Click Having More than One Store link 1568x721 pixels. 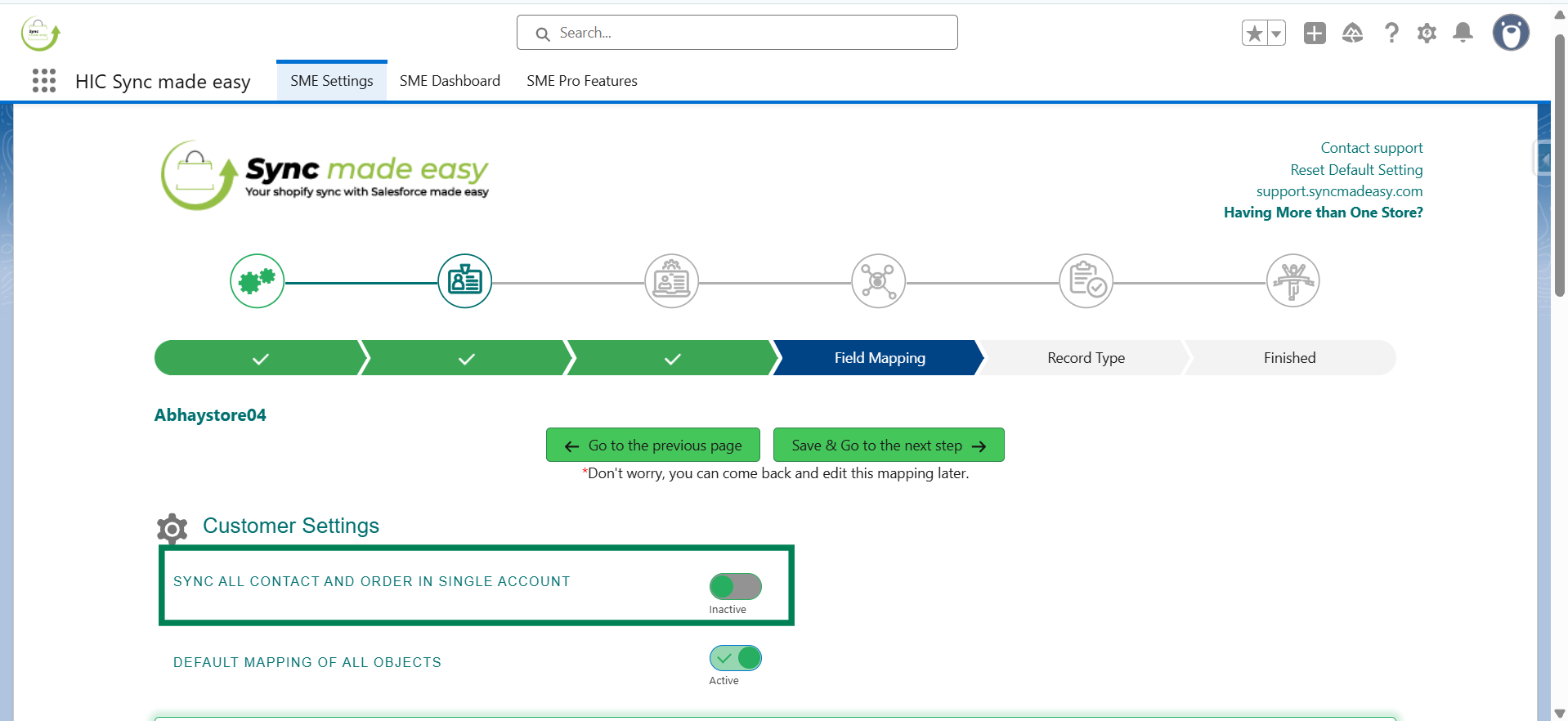click(x=1323, y=213)
